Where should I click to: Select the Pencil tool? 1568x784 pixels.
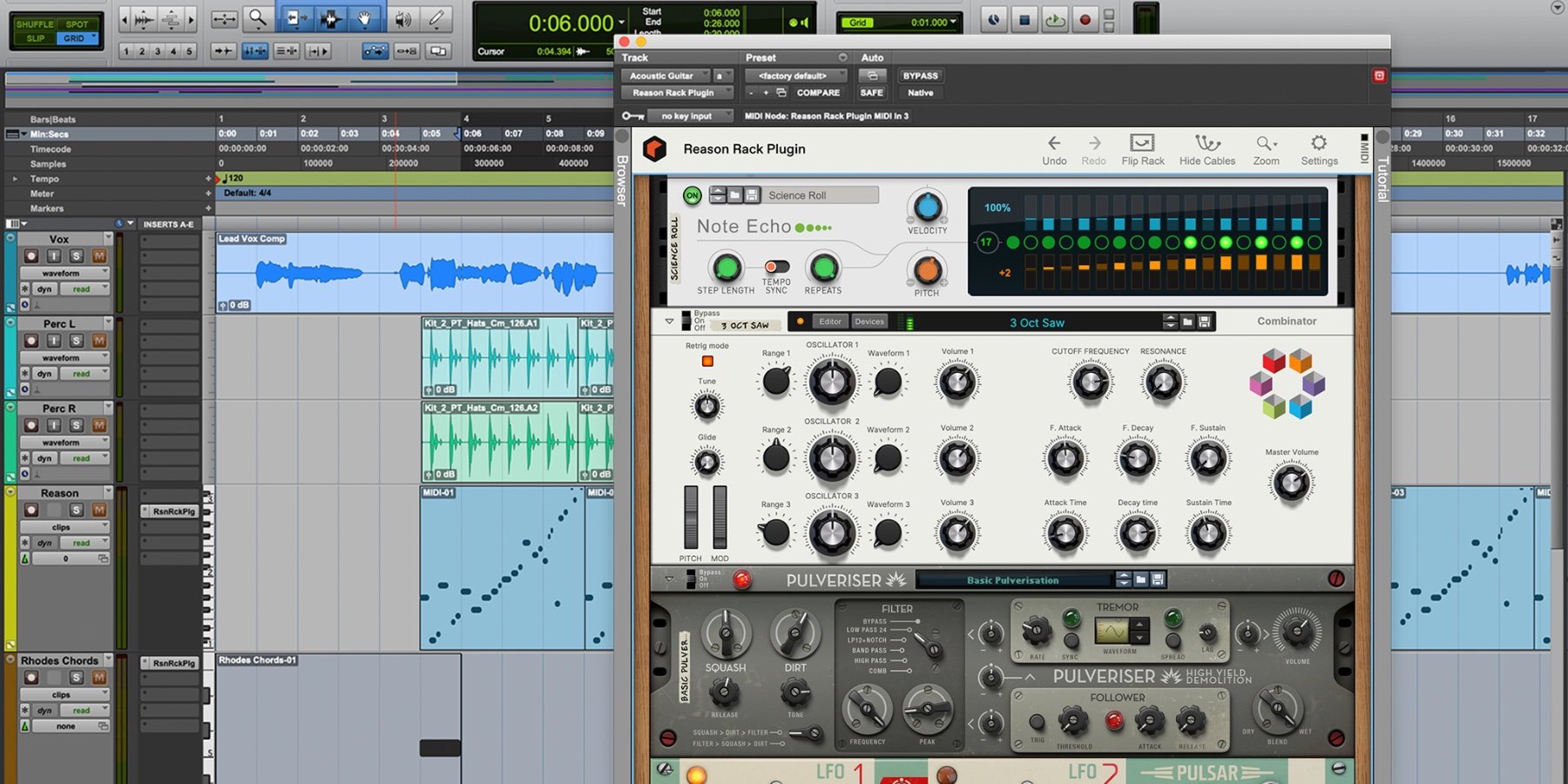(436, 16)
